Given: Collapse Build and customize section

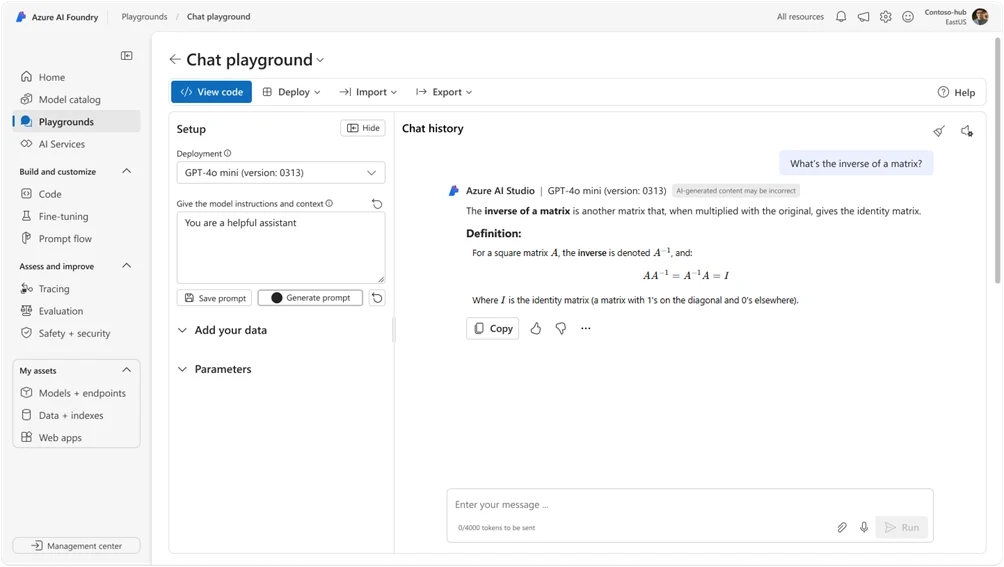Looking at the screenshot, I should (x=127, y=171).
